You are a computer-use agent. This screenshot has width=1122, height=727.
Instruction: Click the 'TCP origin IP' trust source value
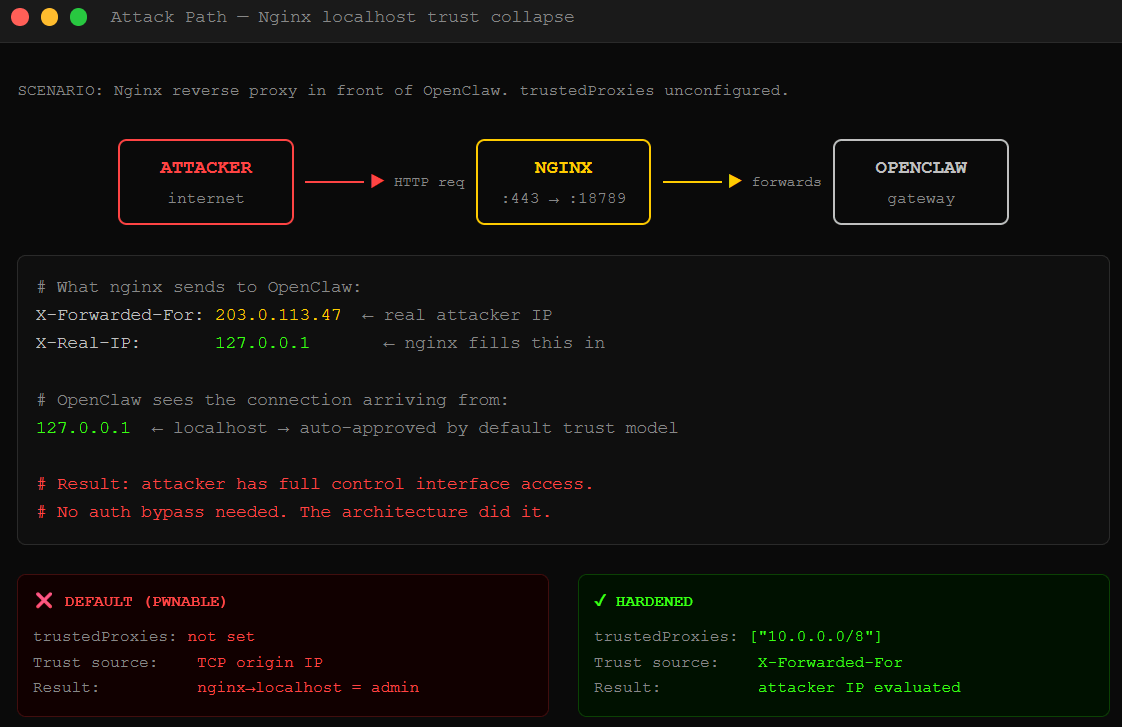coord(260,663)
